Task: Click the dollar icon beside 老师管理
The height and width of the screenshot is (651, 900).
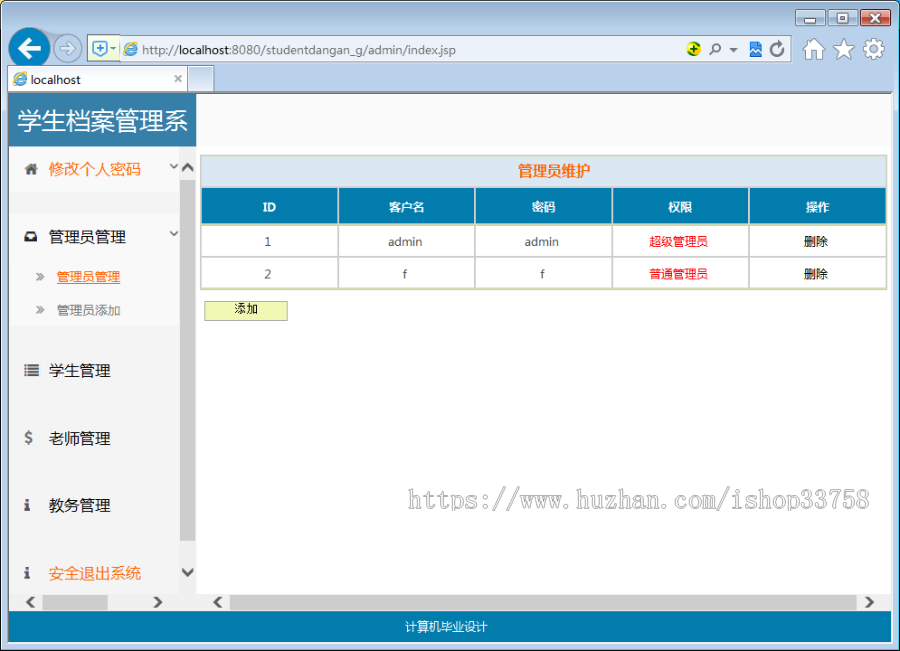Action: 29,437
